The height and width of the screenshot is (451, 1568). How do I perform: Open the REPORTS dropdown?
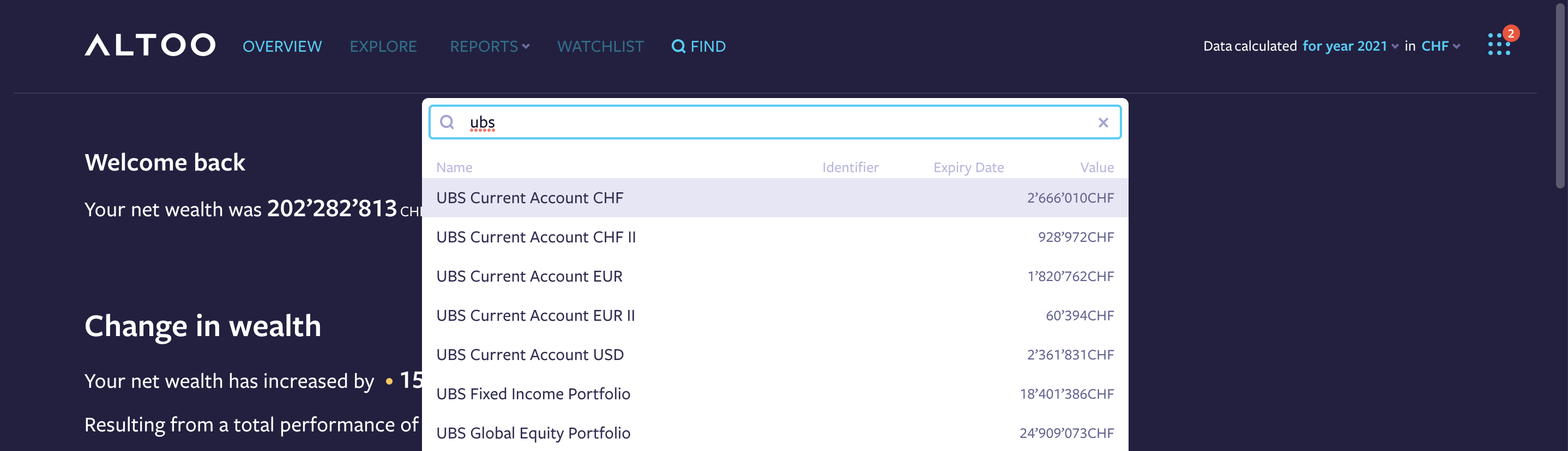[489, 46]
